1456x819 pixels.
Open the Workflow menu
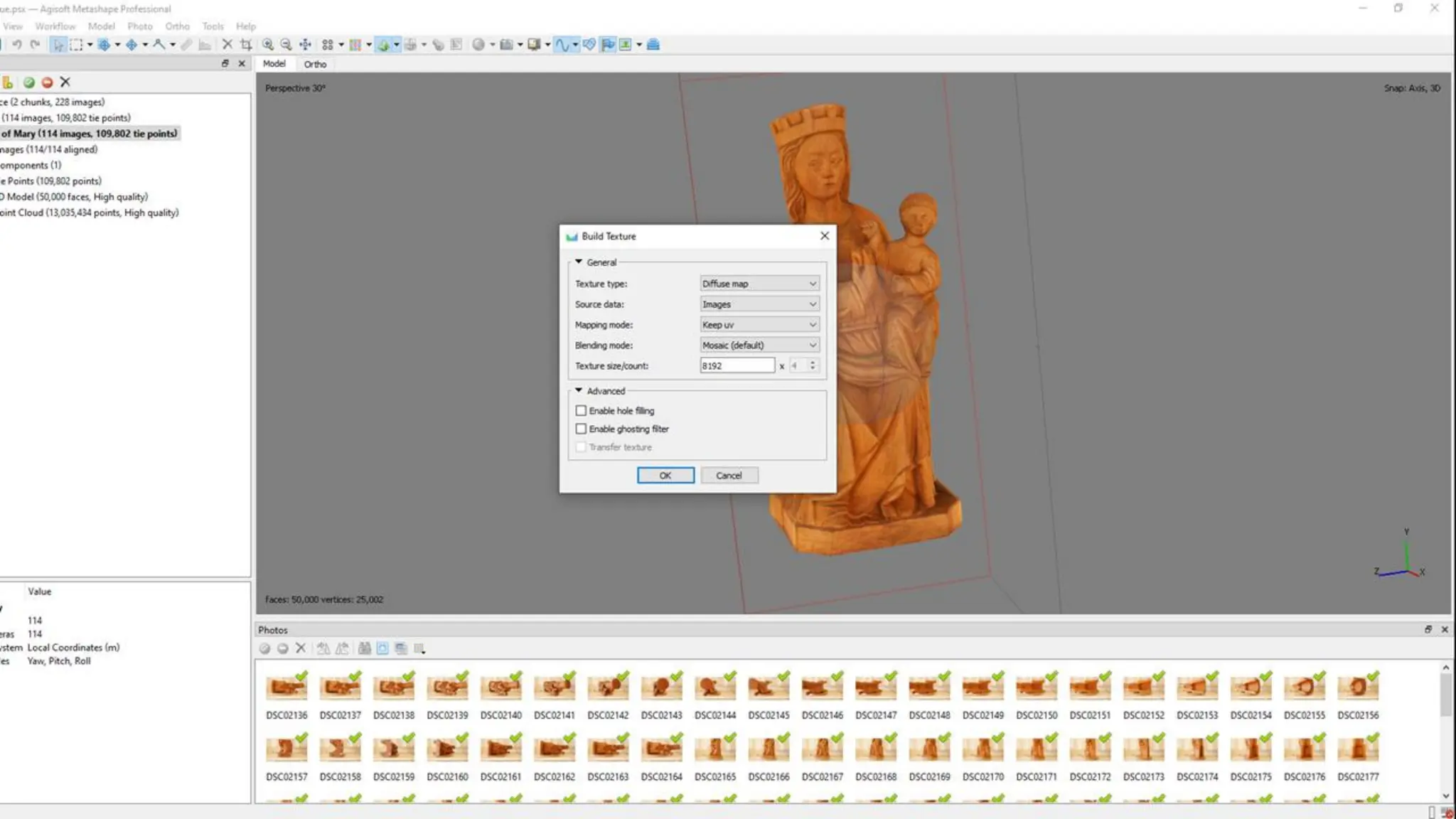pyautogui.click(x=55, y=26)
